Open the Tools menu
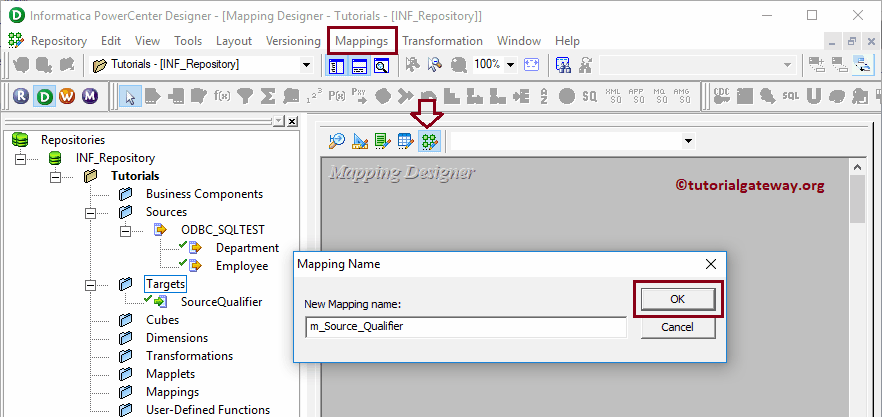 188,41
